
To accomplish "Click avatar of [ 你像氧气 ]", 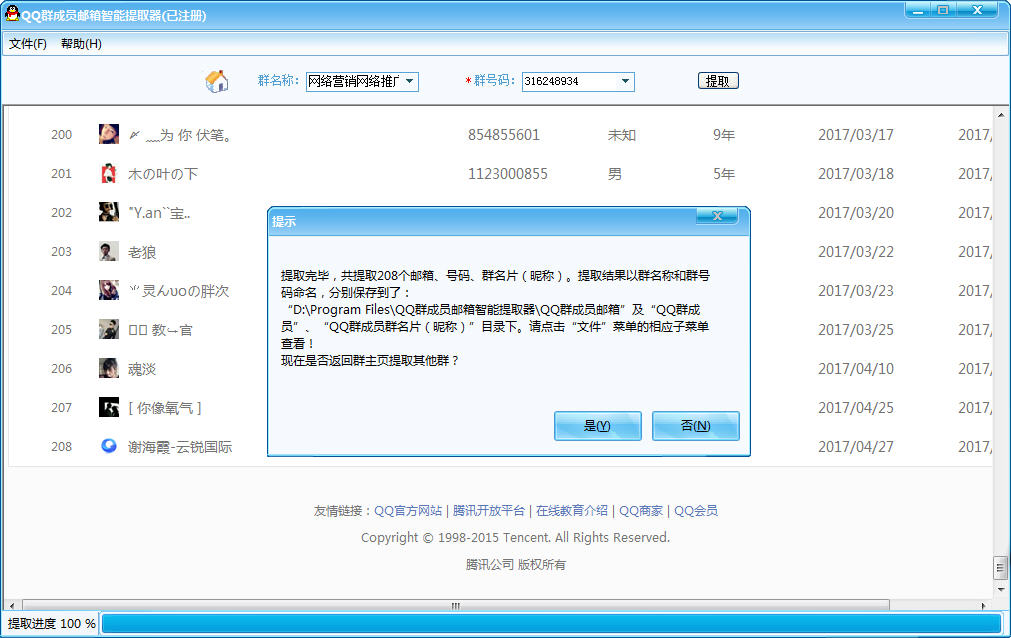I will pos(108,407).
